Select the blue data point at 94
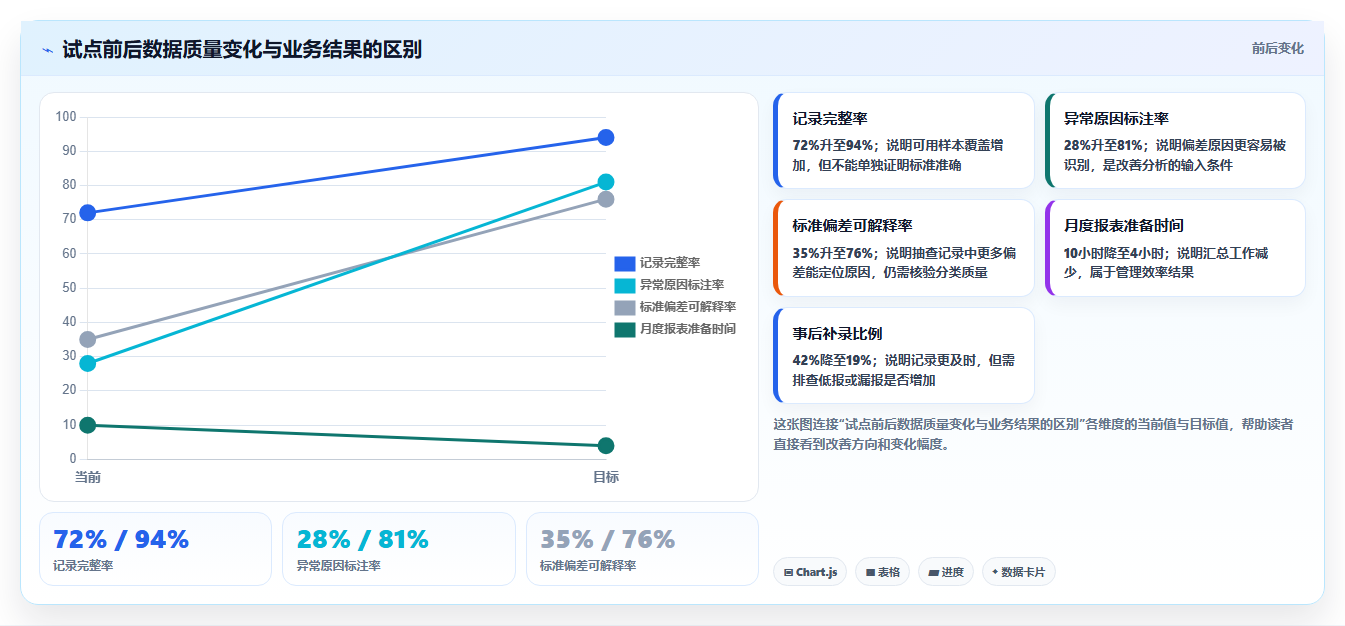The width and height of the screenshot is (1345, 626). 606,137
